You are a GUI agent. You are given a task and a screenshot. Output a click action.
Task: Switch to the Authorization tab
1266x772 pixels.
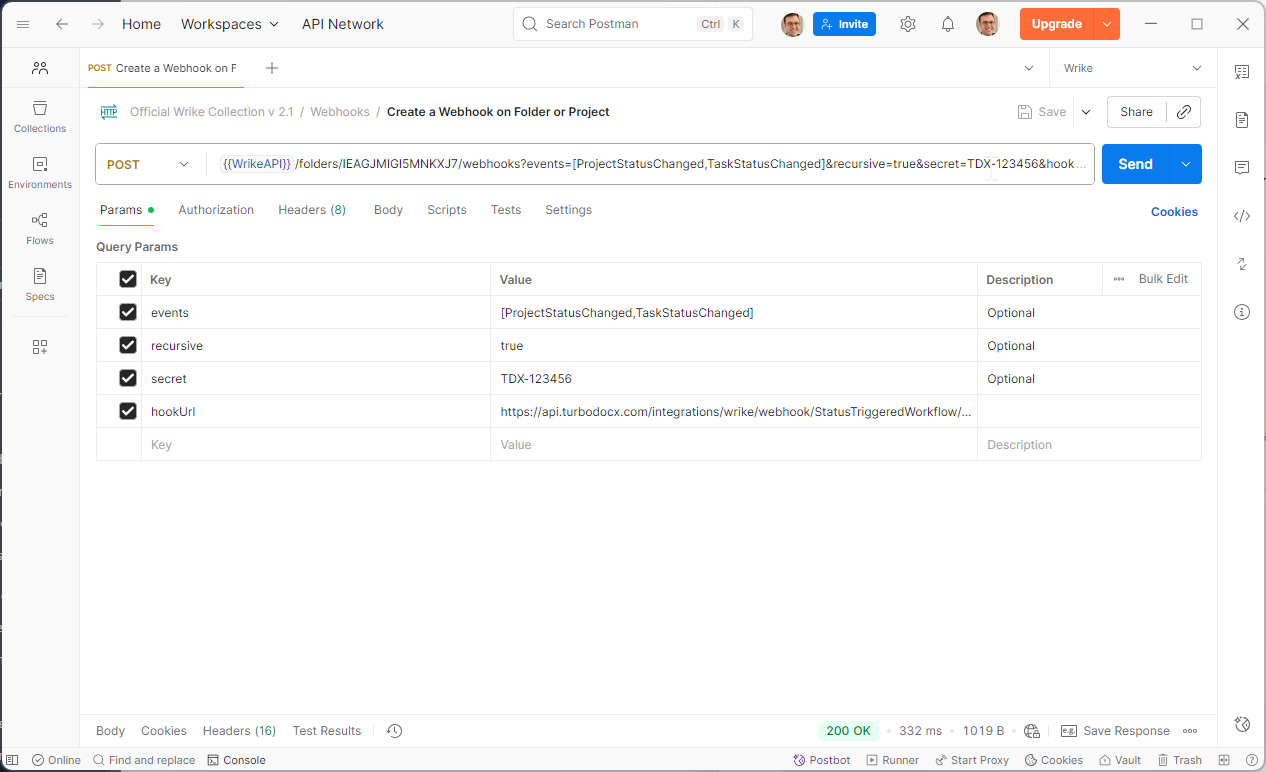(216, 210)
